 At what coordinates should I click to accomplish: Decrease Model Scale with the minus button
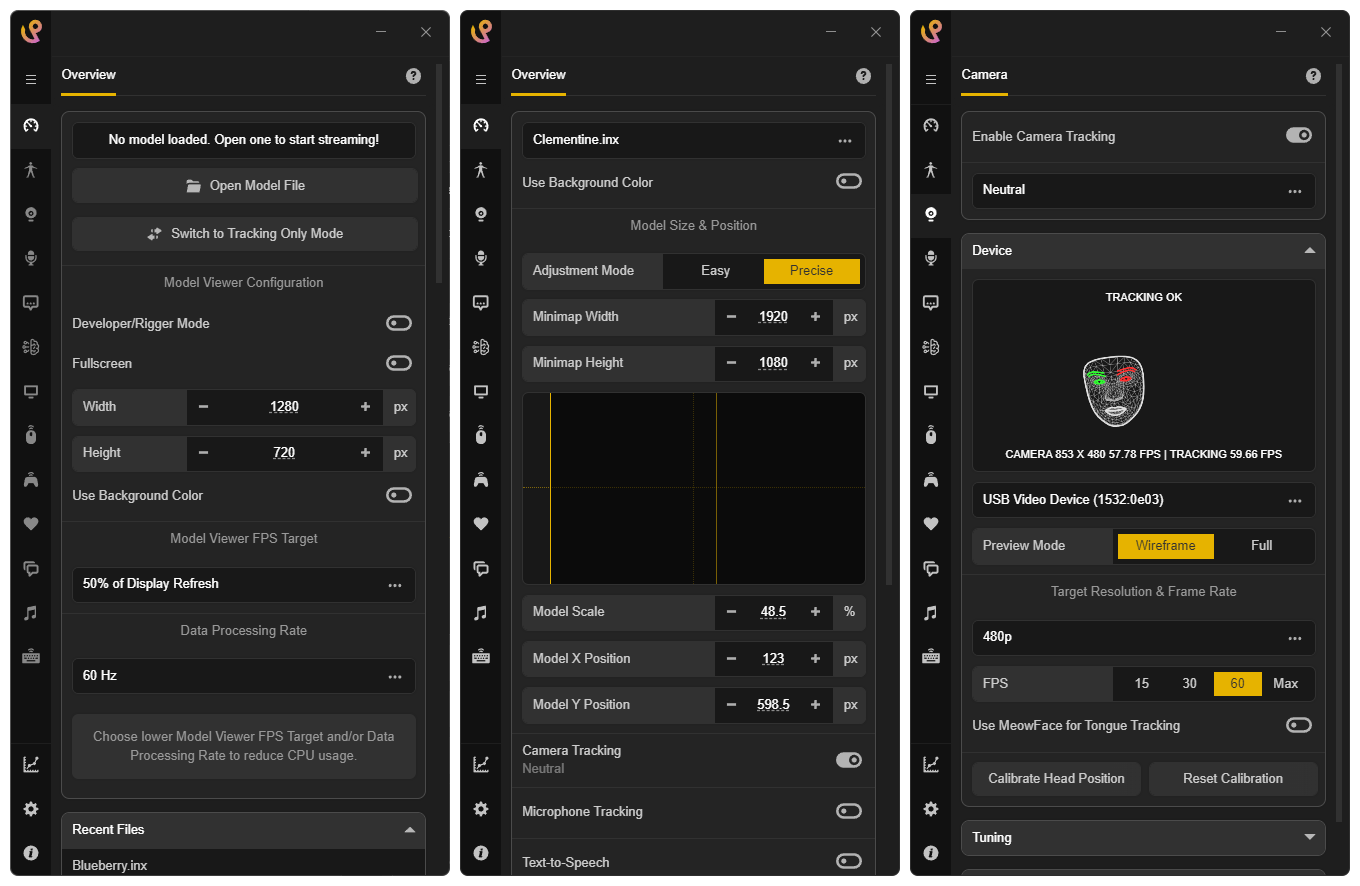coord(731,612)
